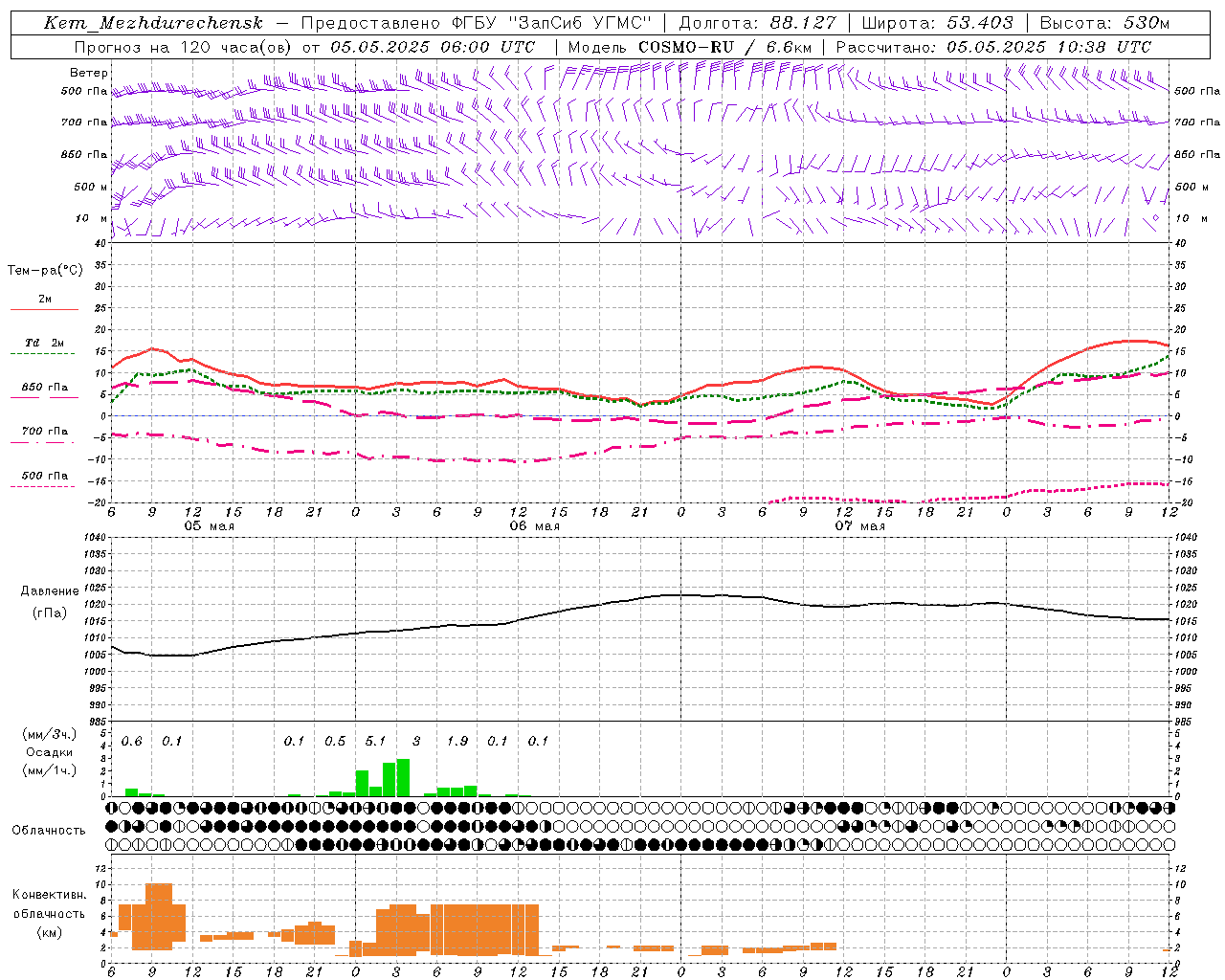Click the 1040 tick atop the left pressure axis
The width and height of the screenshot is (1225, 980).
coord(93,538)
